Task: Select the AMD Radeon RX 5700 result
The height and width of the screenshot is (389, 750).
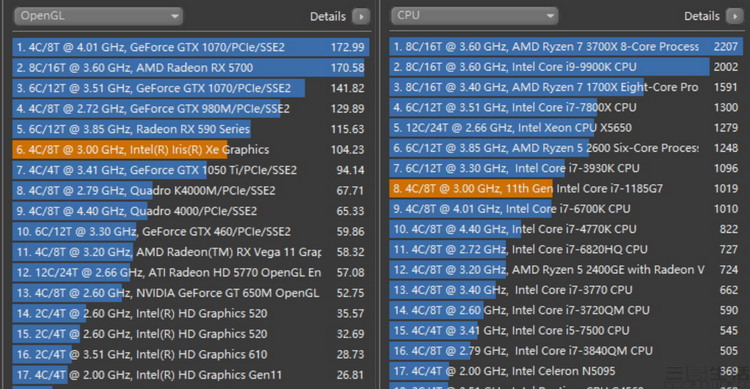Action: click(191, 68)
